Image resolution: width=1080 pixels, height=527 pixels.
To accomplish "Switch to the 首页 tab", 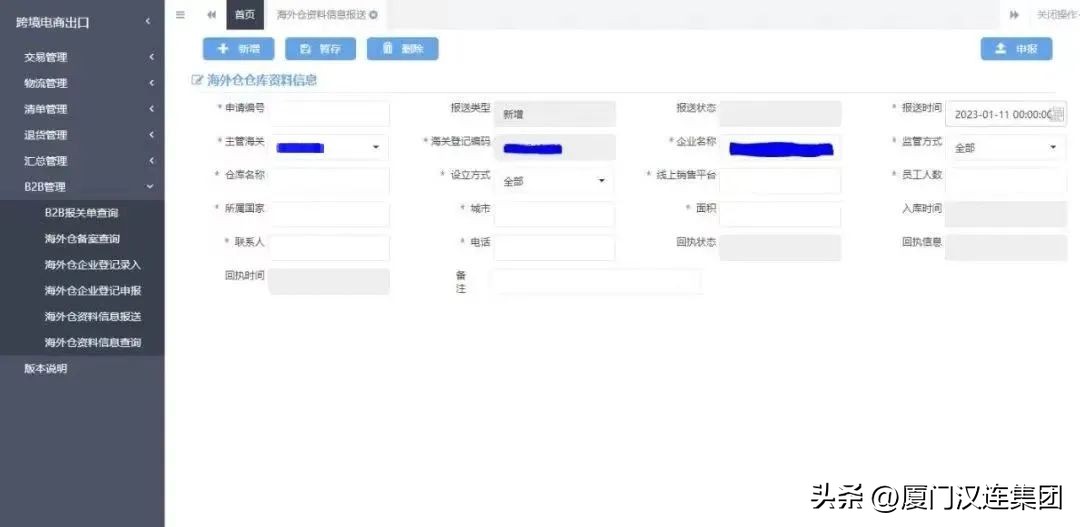I will 245,14.
